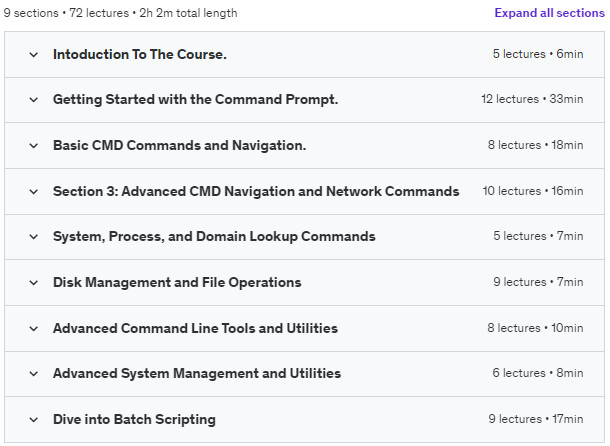Expand the 'Section 3: Advanced CMD Navigation' chevron
Screen dimensions: 610x446
[x=34, y=192]
